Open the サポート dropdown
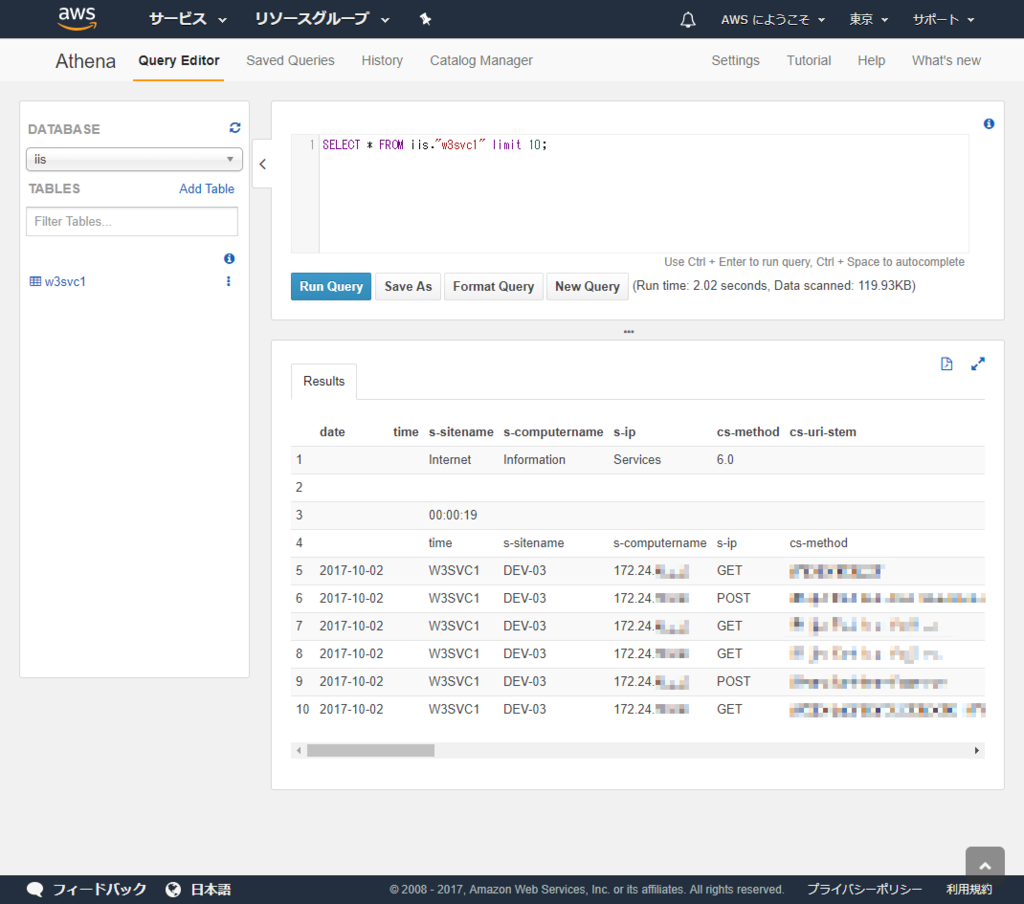This screenshot has height=904, width=1024. 943,20
